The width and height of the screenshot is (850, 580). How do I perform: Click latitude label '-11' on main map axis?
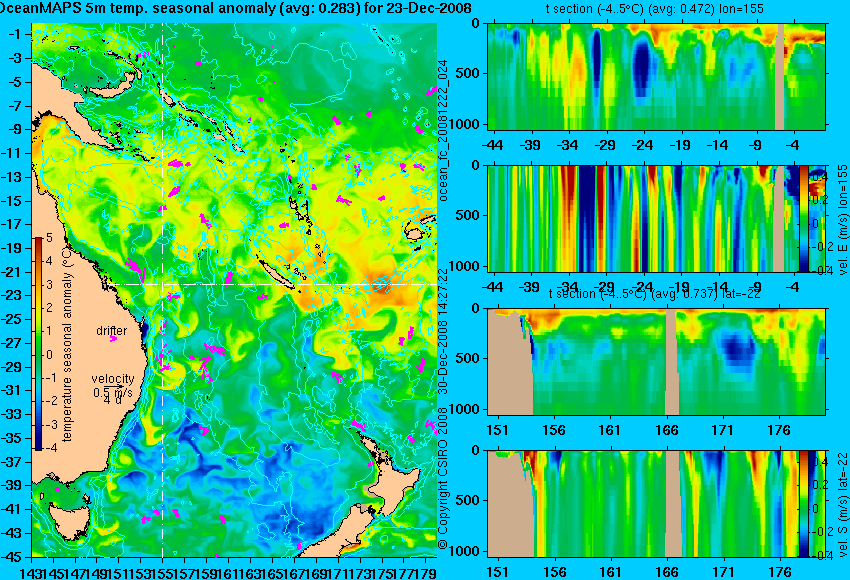[x=12, y=153]
